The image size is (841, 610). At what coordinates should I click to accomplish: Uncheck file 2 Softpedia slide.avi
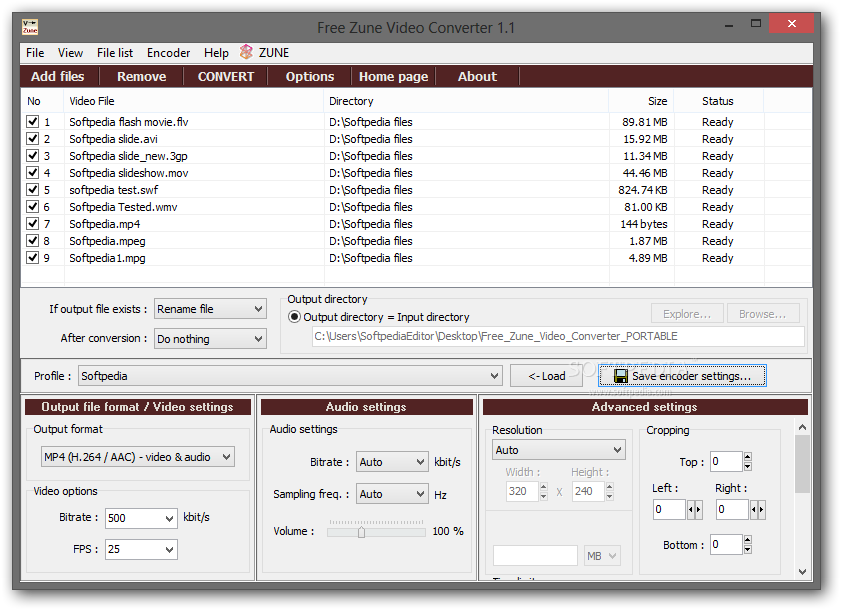(33, 138)
